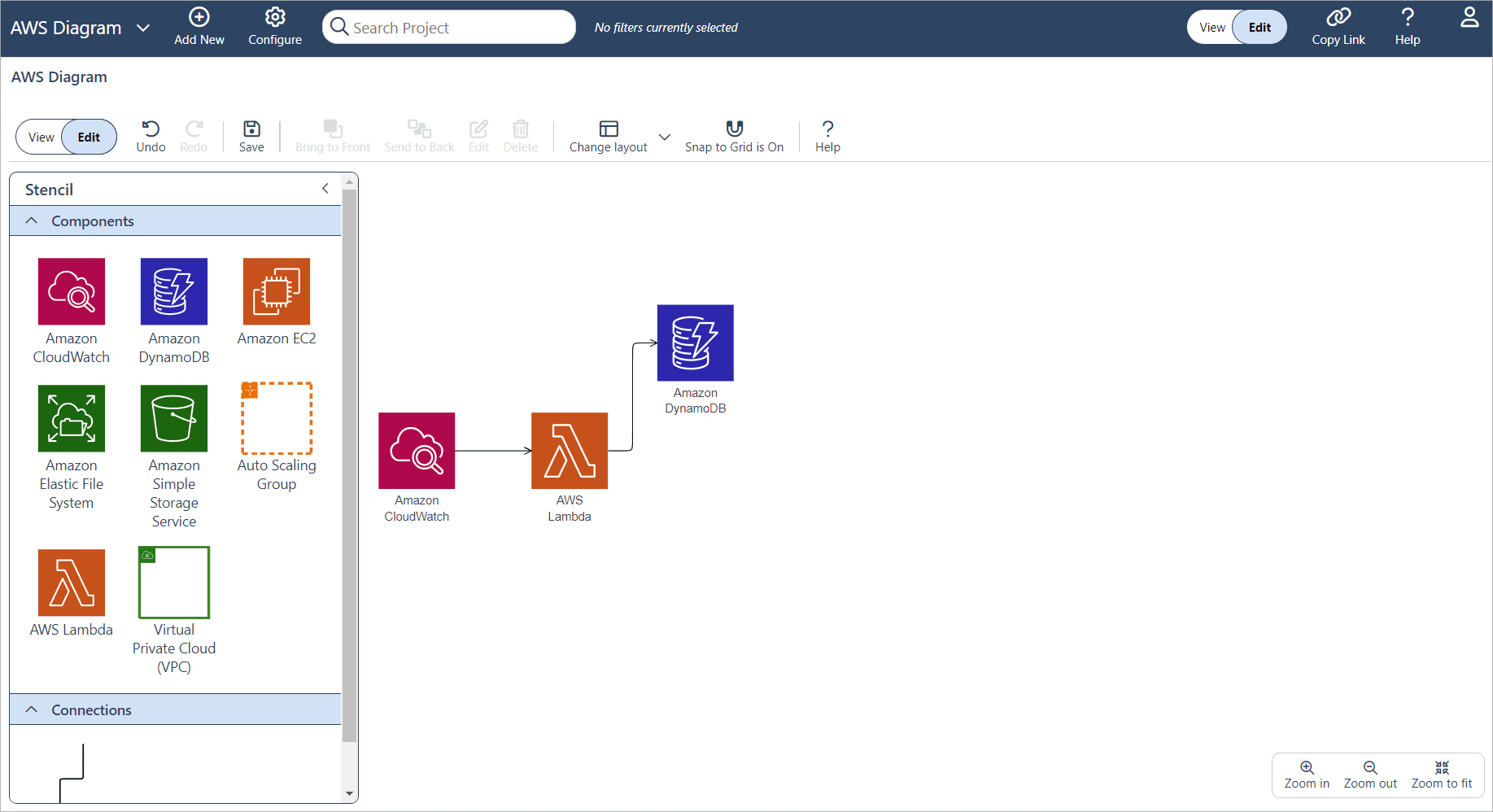Viewport: 1493px width, 812px height.
Task: Select the Virtual Private Cloud stencil
Action: (x=174, y=583)
